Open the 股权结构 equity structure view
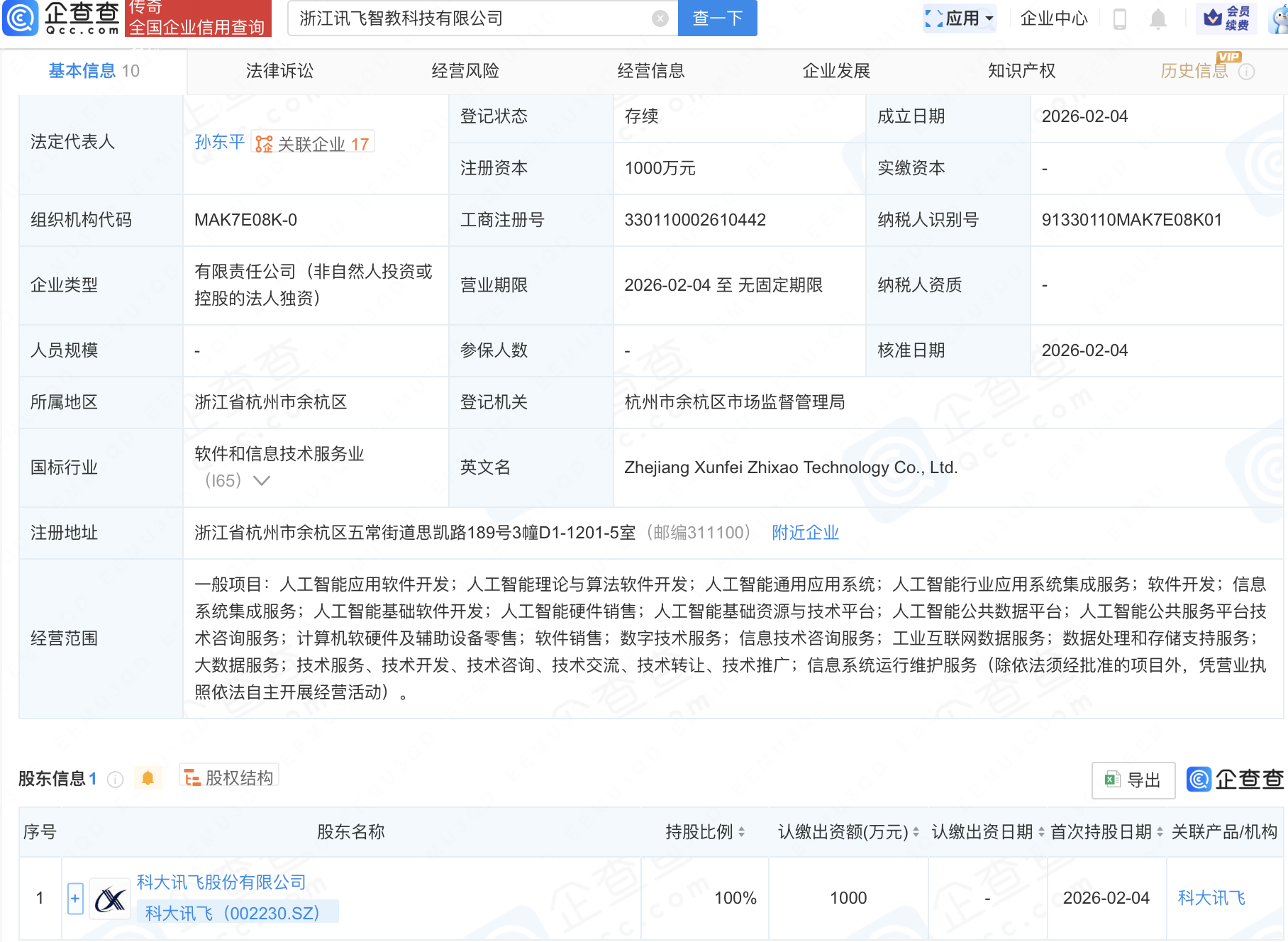The width and height of the screenshot is (1288, 942). (x=228, y=777)
